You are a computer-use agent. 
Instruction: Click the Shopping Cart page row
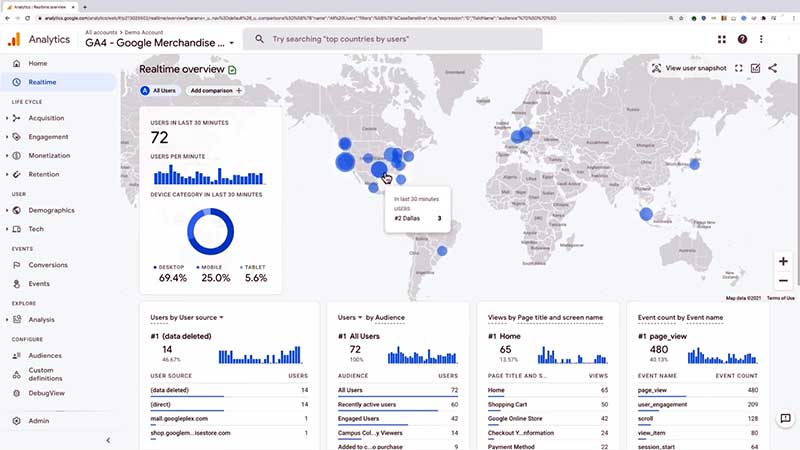click(x=547, y=404)
